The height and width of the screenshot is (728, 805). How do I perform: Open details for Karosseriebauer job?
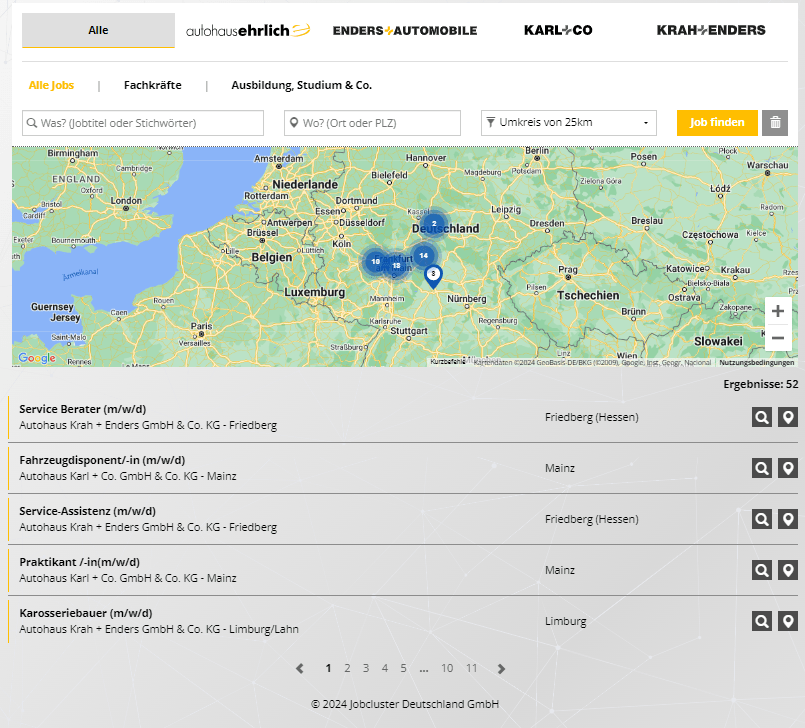(x=762, y=621)
